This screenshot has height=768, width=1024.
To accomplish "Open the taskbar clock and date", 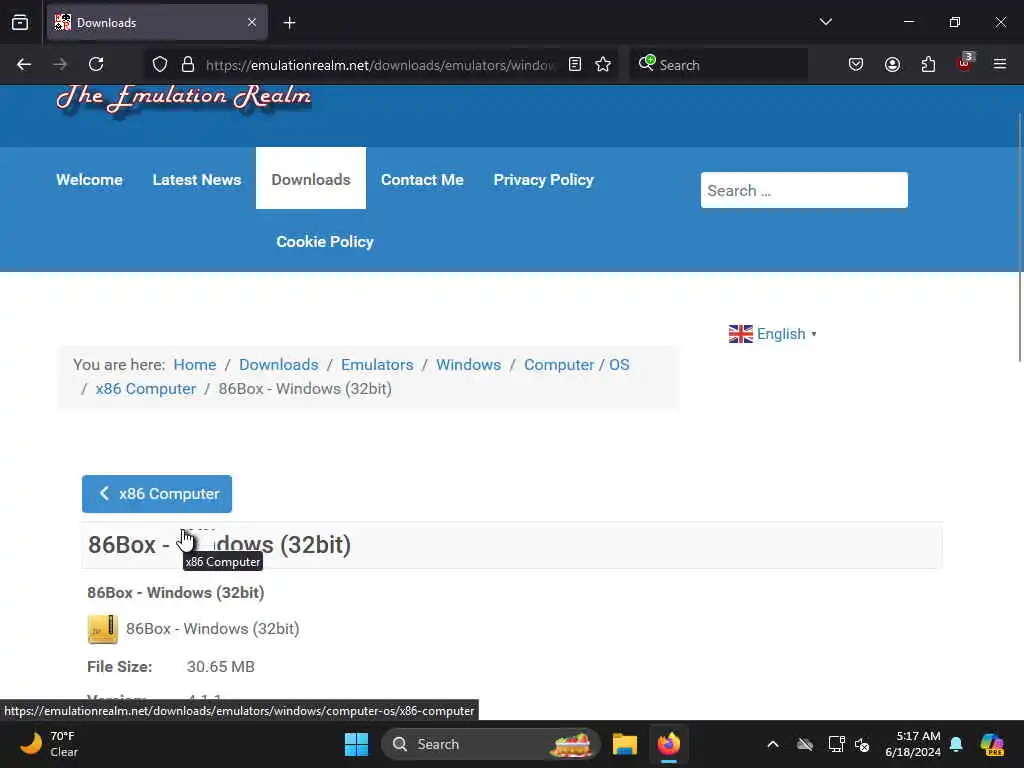I will point(913,744).
